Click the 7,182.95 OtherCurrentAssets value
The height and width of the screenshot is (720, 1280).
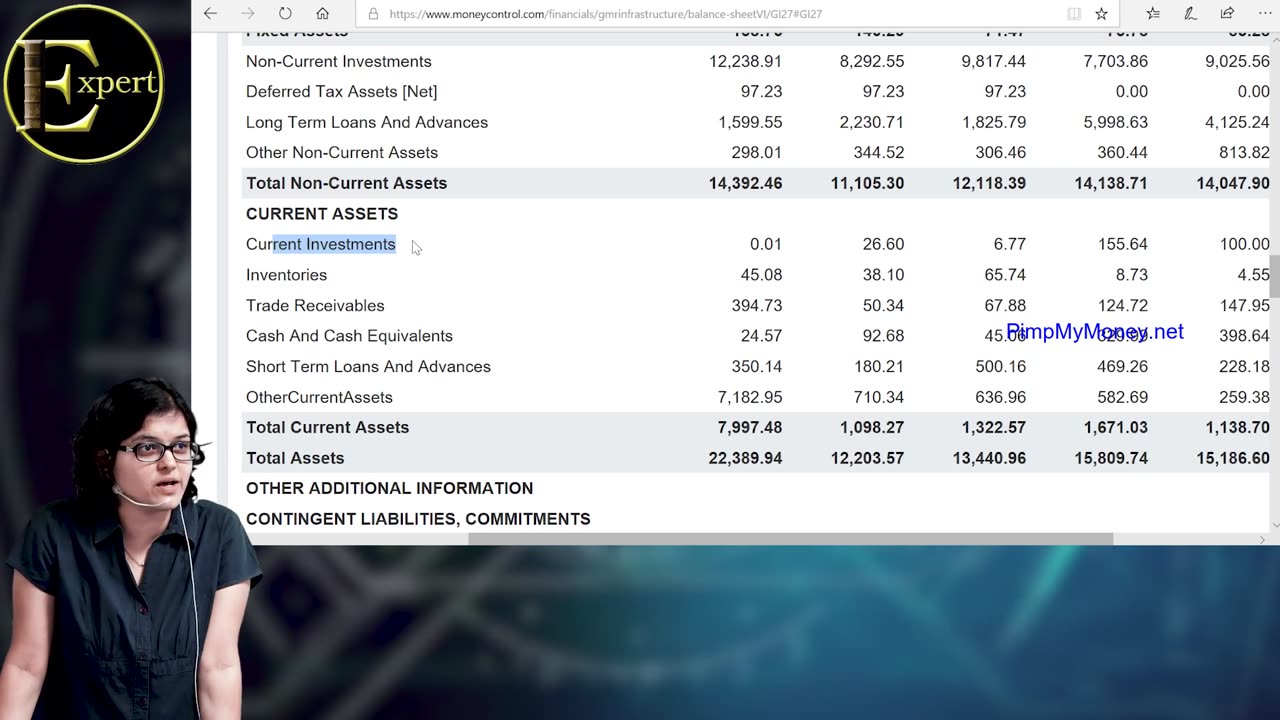pos(750,397)
